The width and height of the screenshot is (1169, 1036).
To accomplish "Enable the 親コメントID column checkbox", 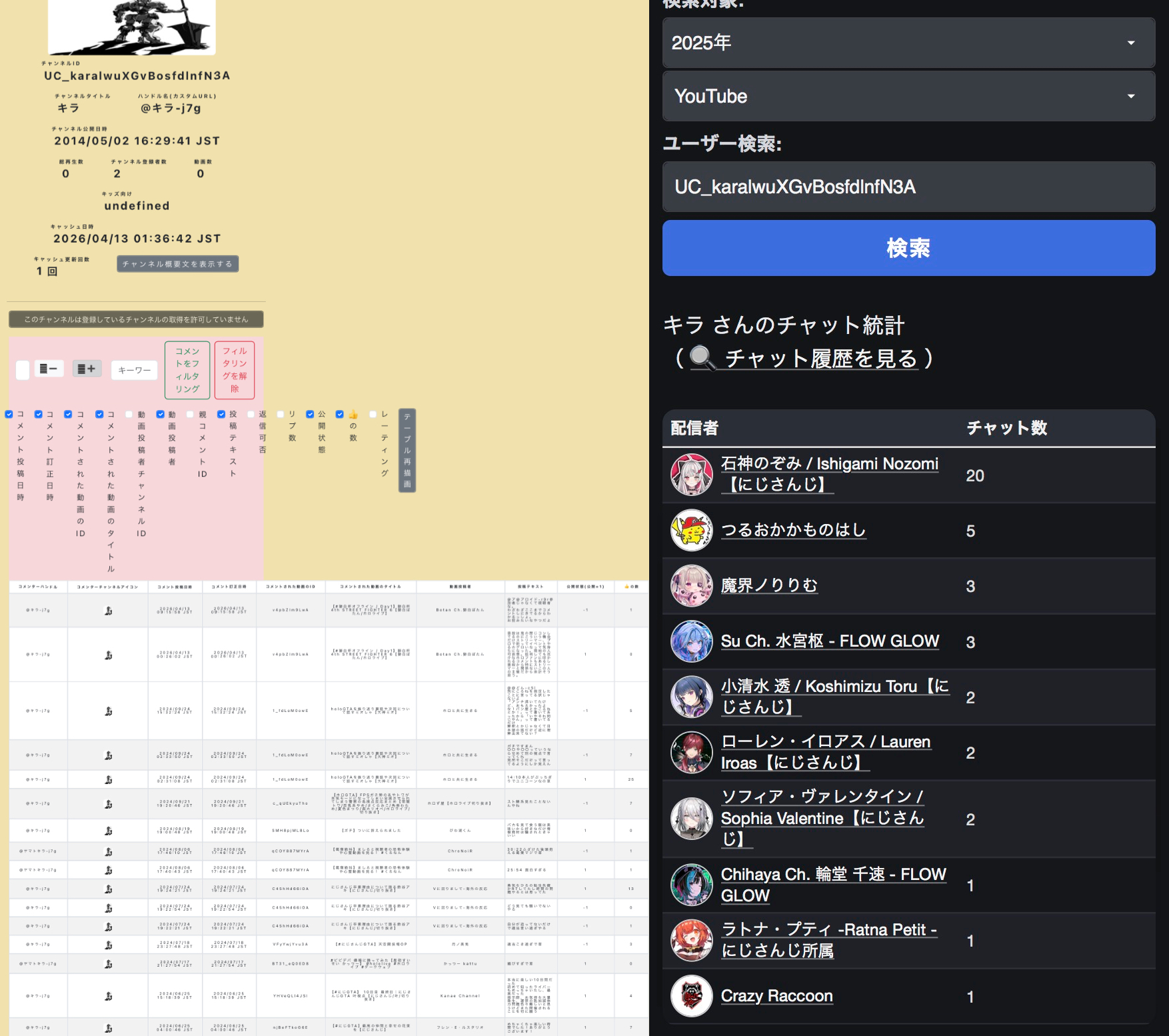I will pyautogui.click(x=191, y=415).
